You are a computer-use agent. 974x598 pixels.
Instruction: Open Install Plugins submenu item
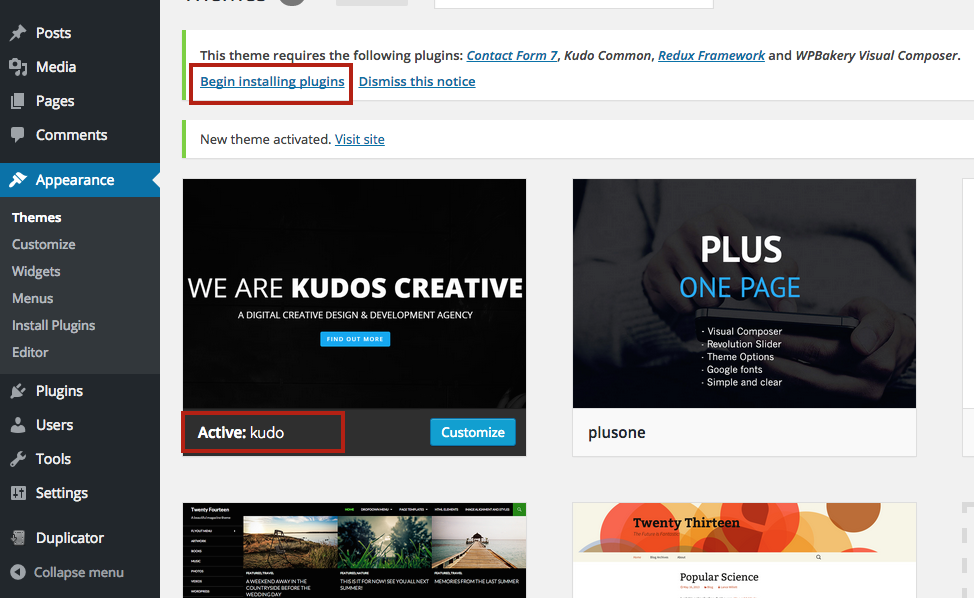[53, 325]
